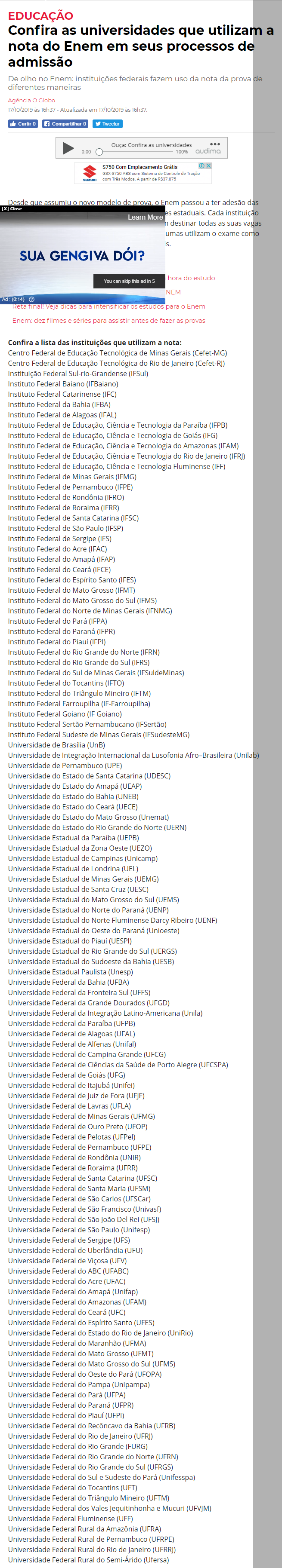Click the 'SUA GENGIVA DÓI?' video ad
The width and height of the screenshot is (282, 1568).
pyautogui.click(x=82, y=256)
